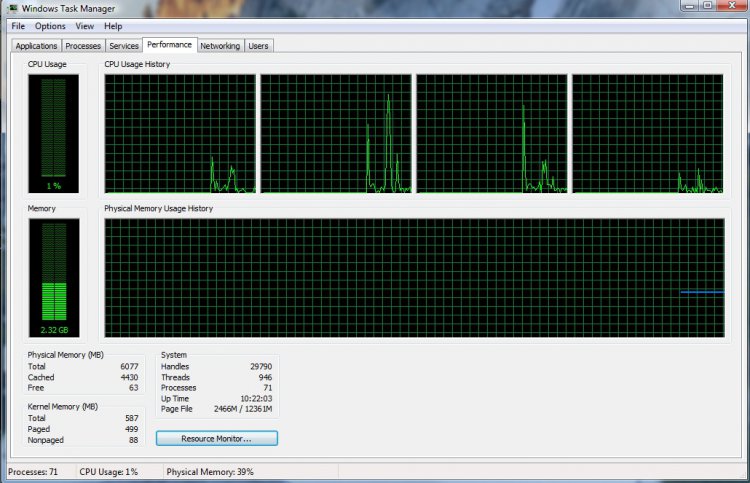Click the third CPU core history graph

pyautogui.click(x=492, y=133)
